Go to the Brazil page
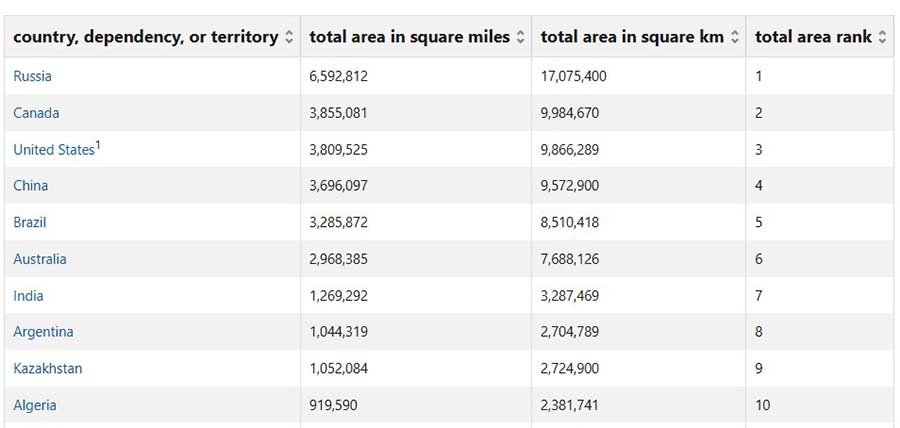The image size is (900, 428). pyautogui.click(x=30, y=222)
